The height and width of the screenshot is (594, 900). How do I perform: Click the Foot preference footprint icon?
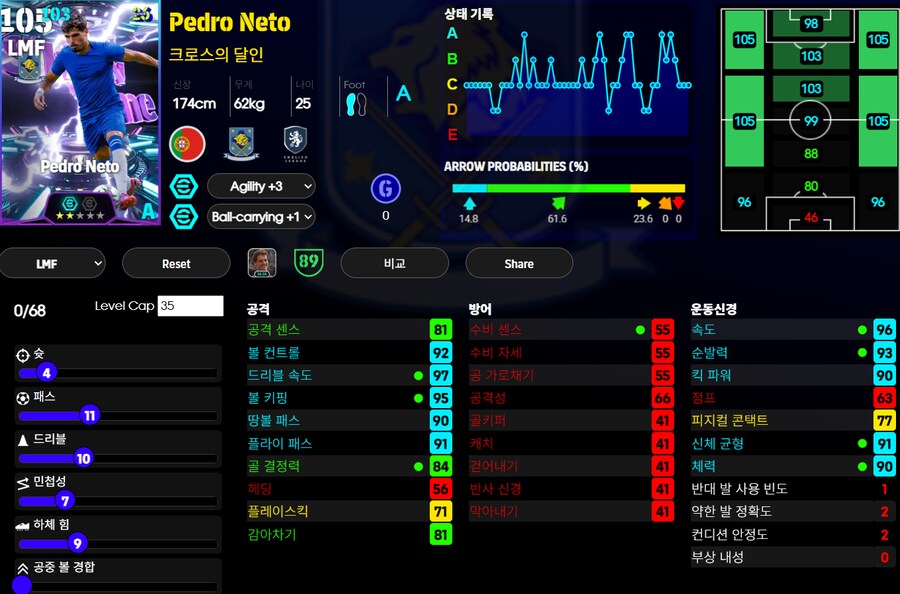[355, 104]
